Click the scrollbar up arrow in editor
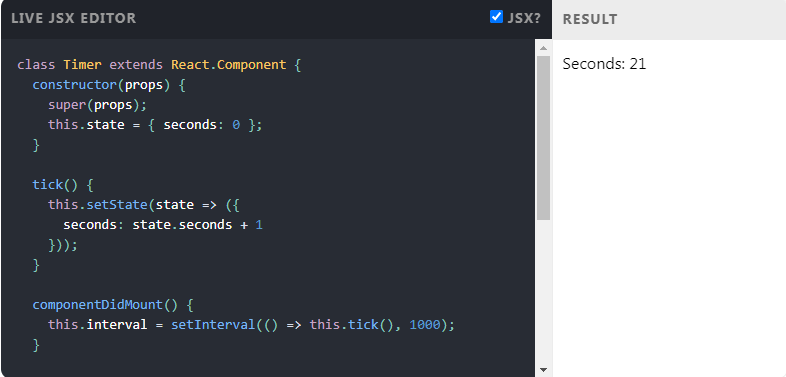 pyautogui.click(x=543, y=48)
